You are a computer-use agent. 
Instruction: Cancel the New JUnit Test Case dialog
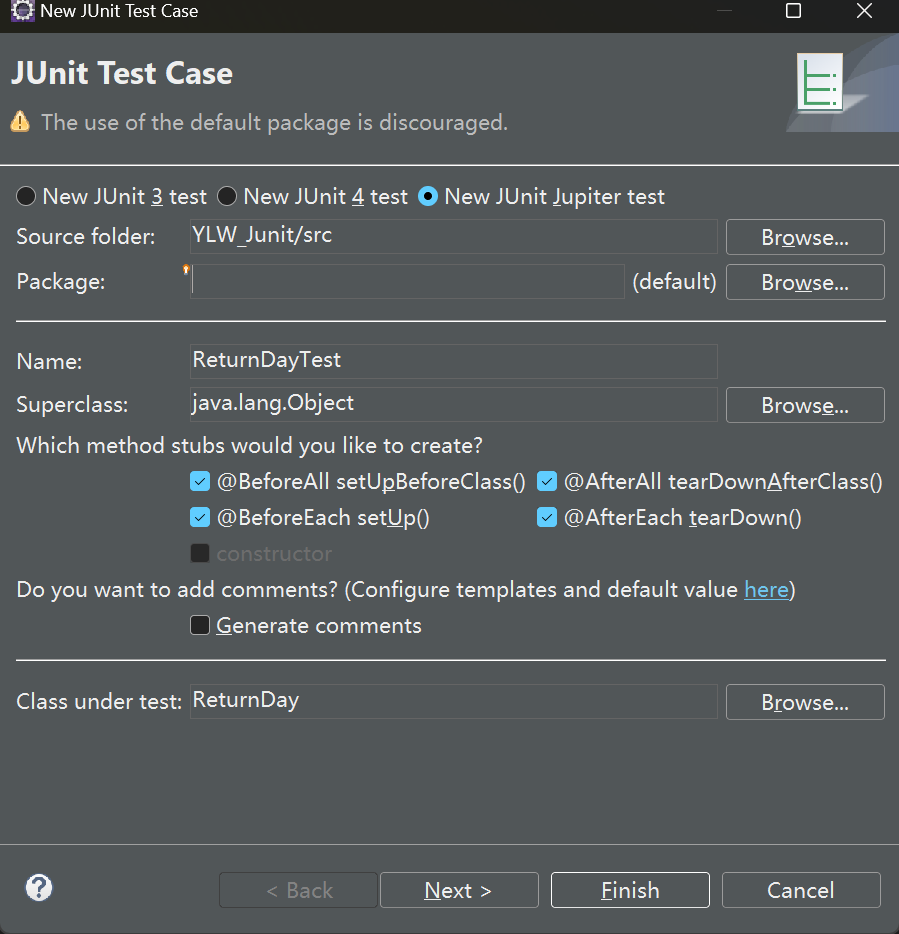[801, 890]
